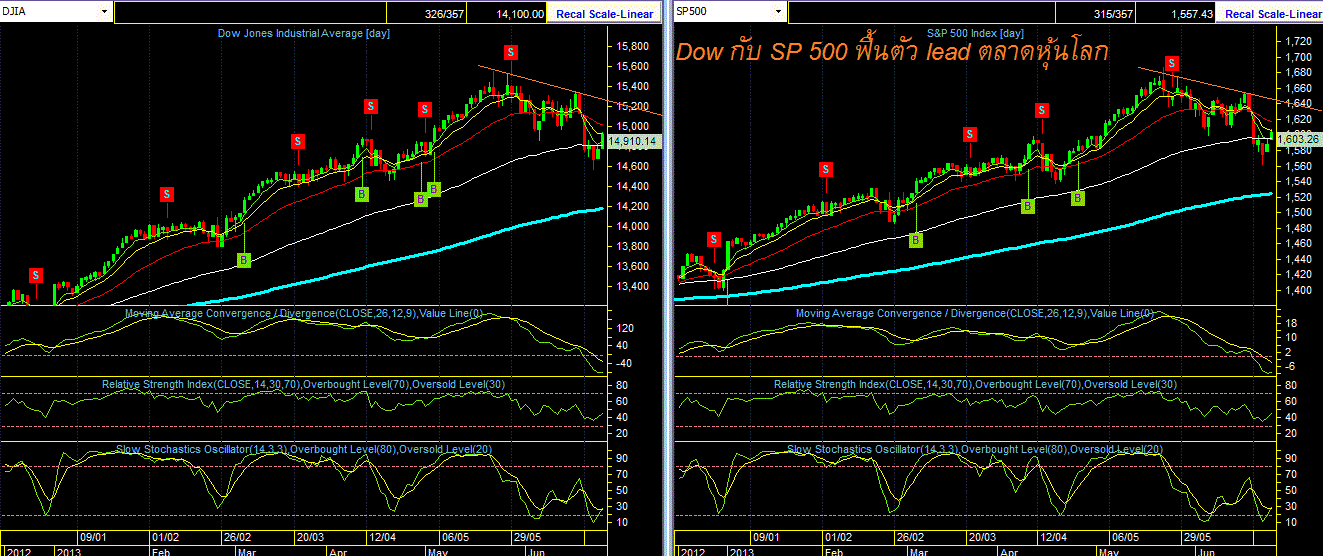The width and height of the screenshot is (1323, 556).
Task: Select the S&P 500 Index [day] title
Action: click(x=976, y=33)
